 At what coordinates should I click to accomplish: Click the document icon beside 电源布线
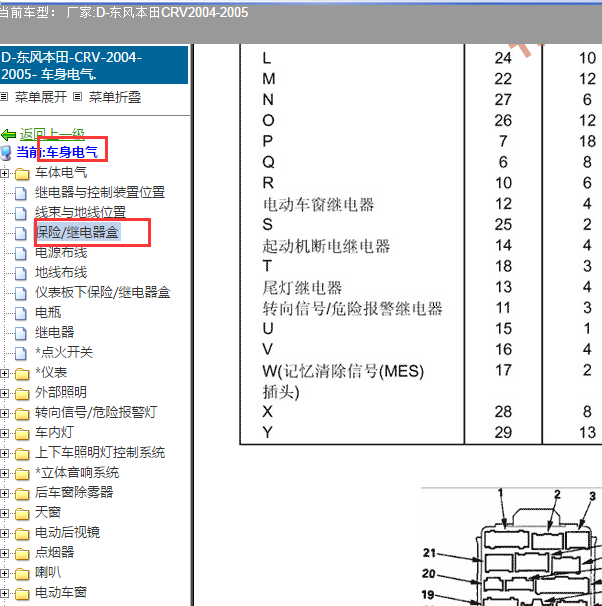pos(21,254)
